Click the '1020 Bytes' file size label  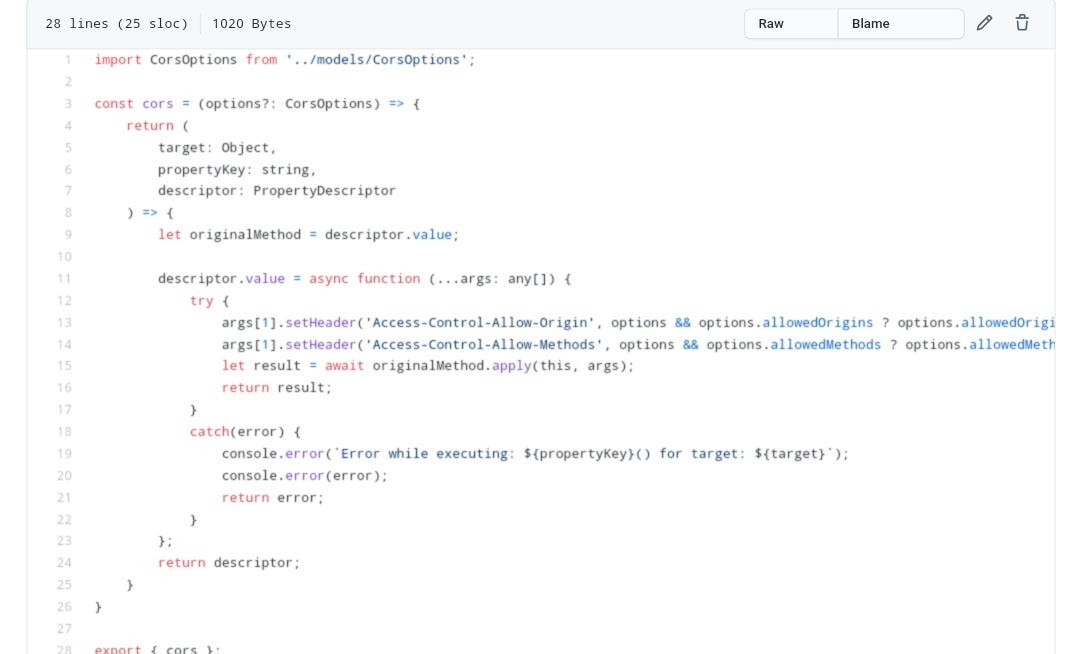[x=253, y=23]
